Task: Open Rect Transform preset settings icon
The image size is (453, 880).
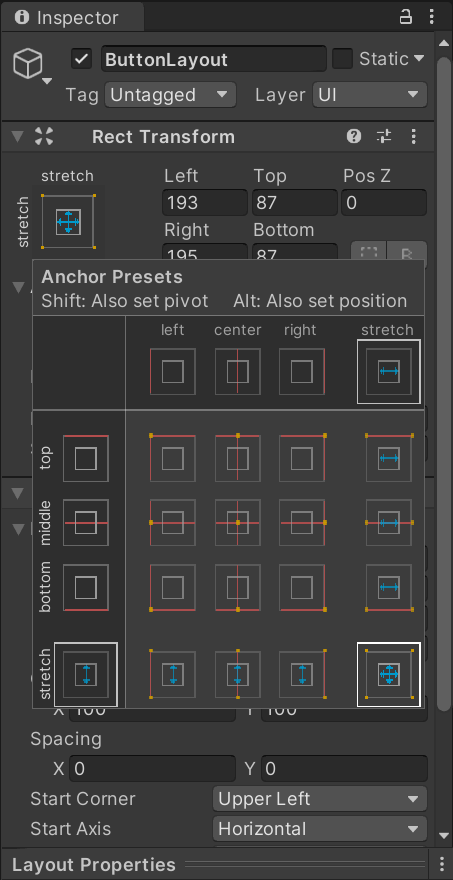Action: pyautogui.click(x=384, y=136)
